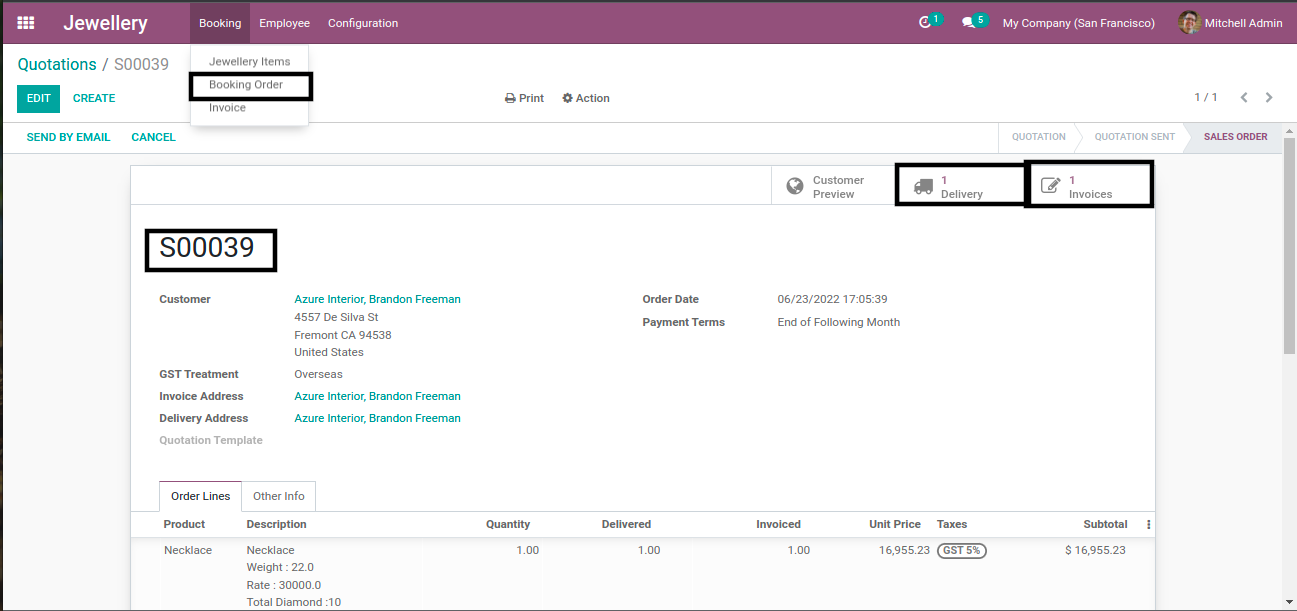Click the Product column header
The width and height of the screenshot is (1297, 611).
[x=184, y=524]
